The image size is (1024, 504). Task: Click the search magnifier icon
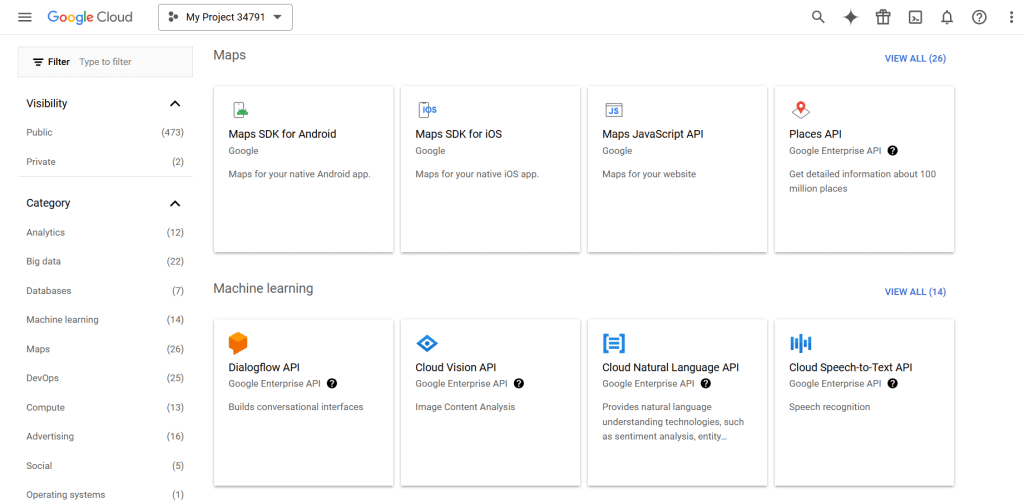point(818,17)
